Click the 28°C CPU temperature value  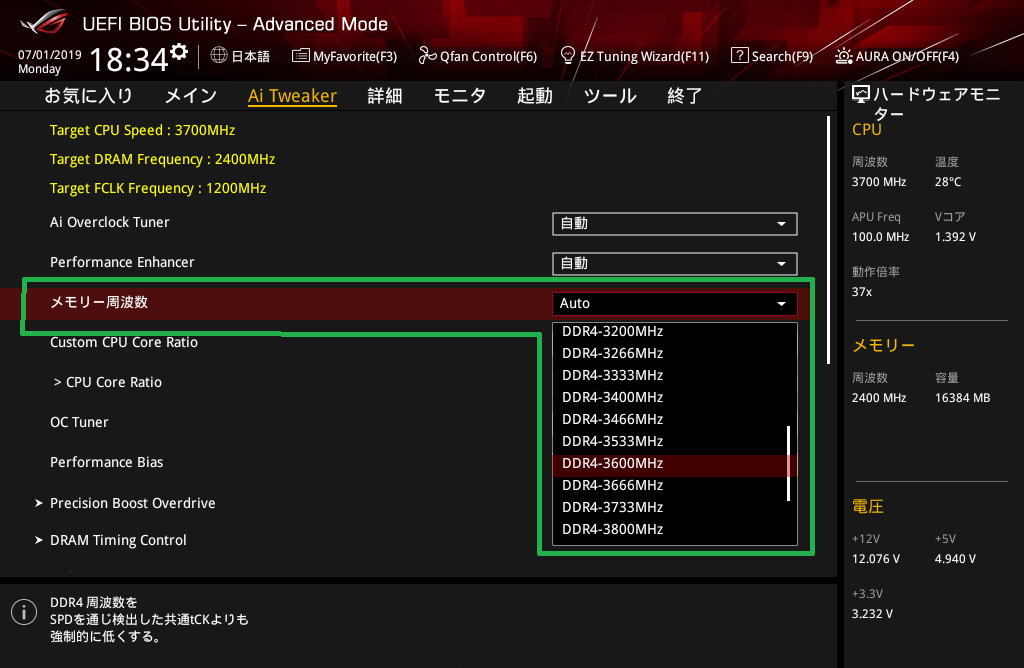click(948, 182)
